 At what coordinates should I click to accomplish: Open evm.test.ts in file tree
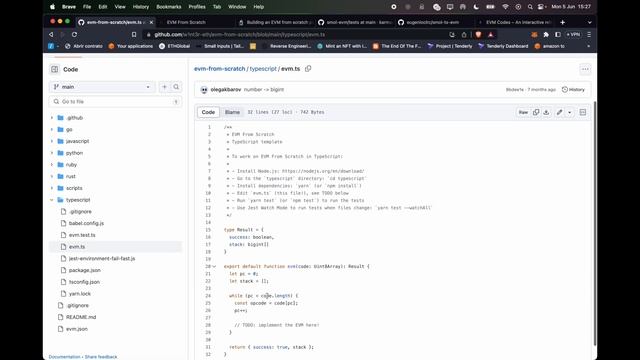tap(82, 235)
